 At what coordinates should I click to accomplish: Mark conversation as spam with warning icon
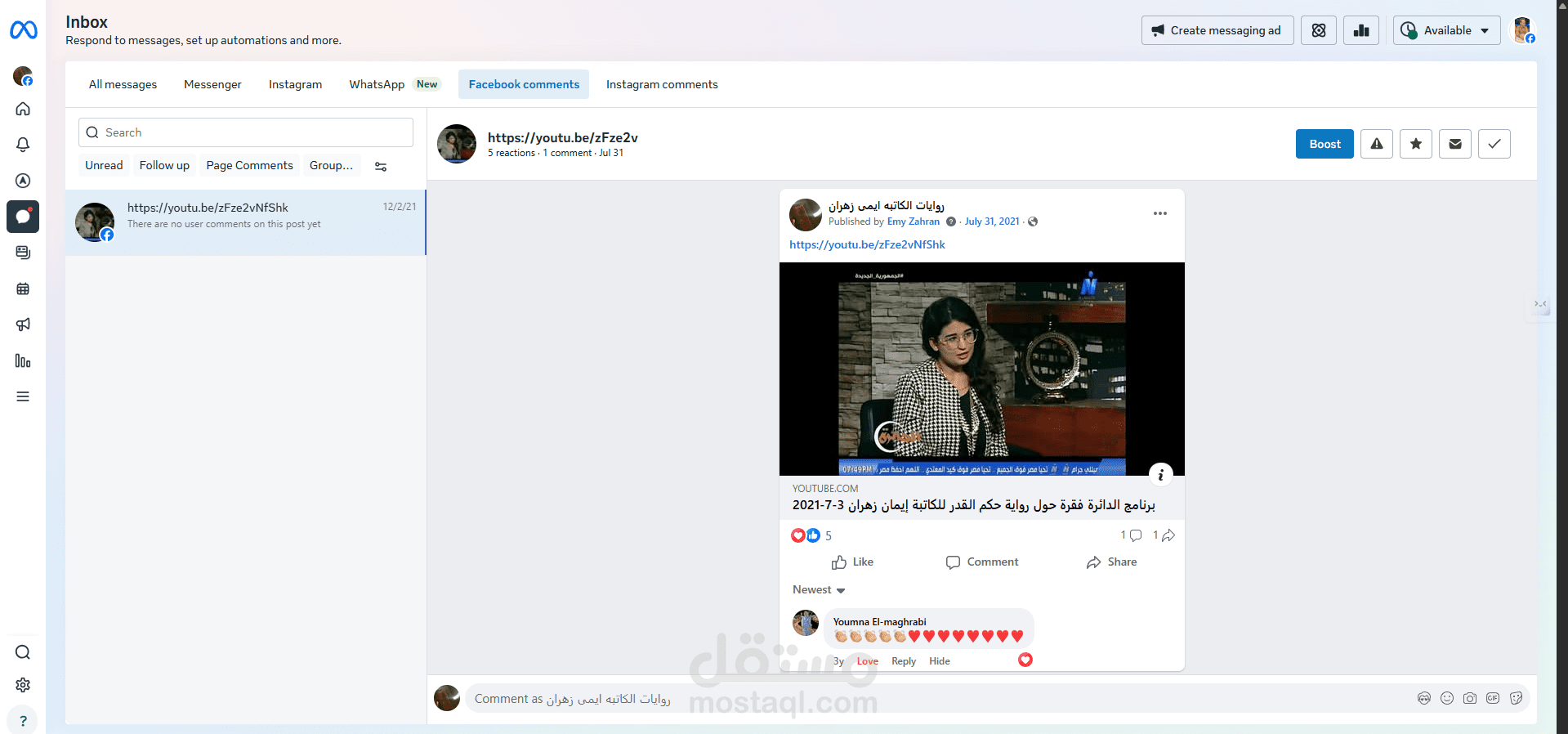coord(1377,144)
